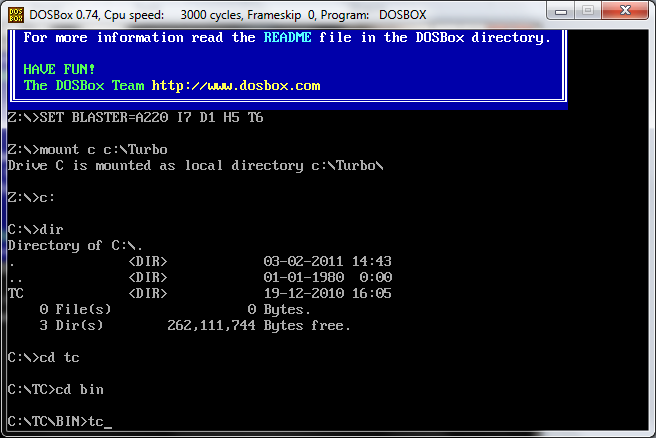The width and height of the screenshot is (656, 438).
Task: Click 'For more information read the' text
Action: pyautogui.click(x=139, y=38)
